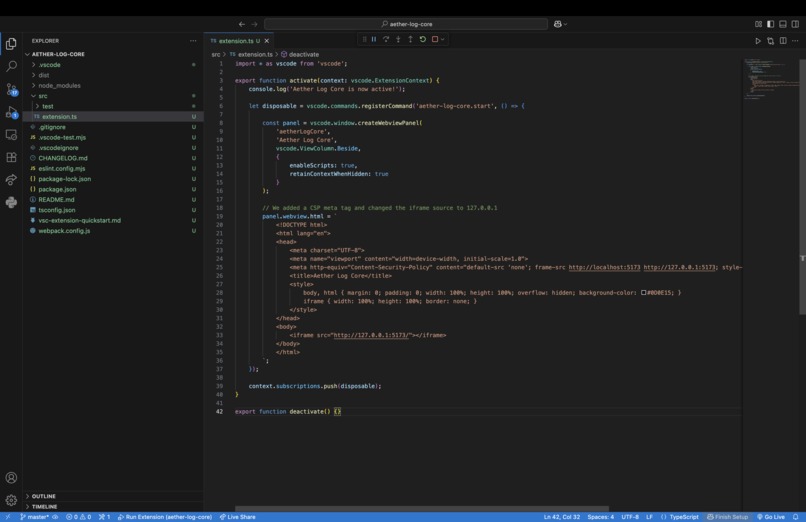Image resolution: width=806 pixels, height=522 pixels.
Task: Open the Copilot chat menu icon
Action: (x=558, y=24)
